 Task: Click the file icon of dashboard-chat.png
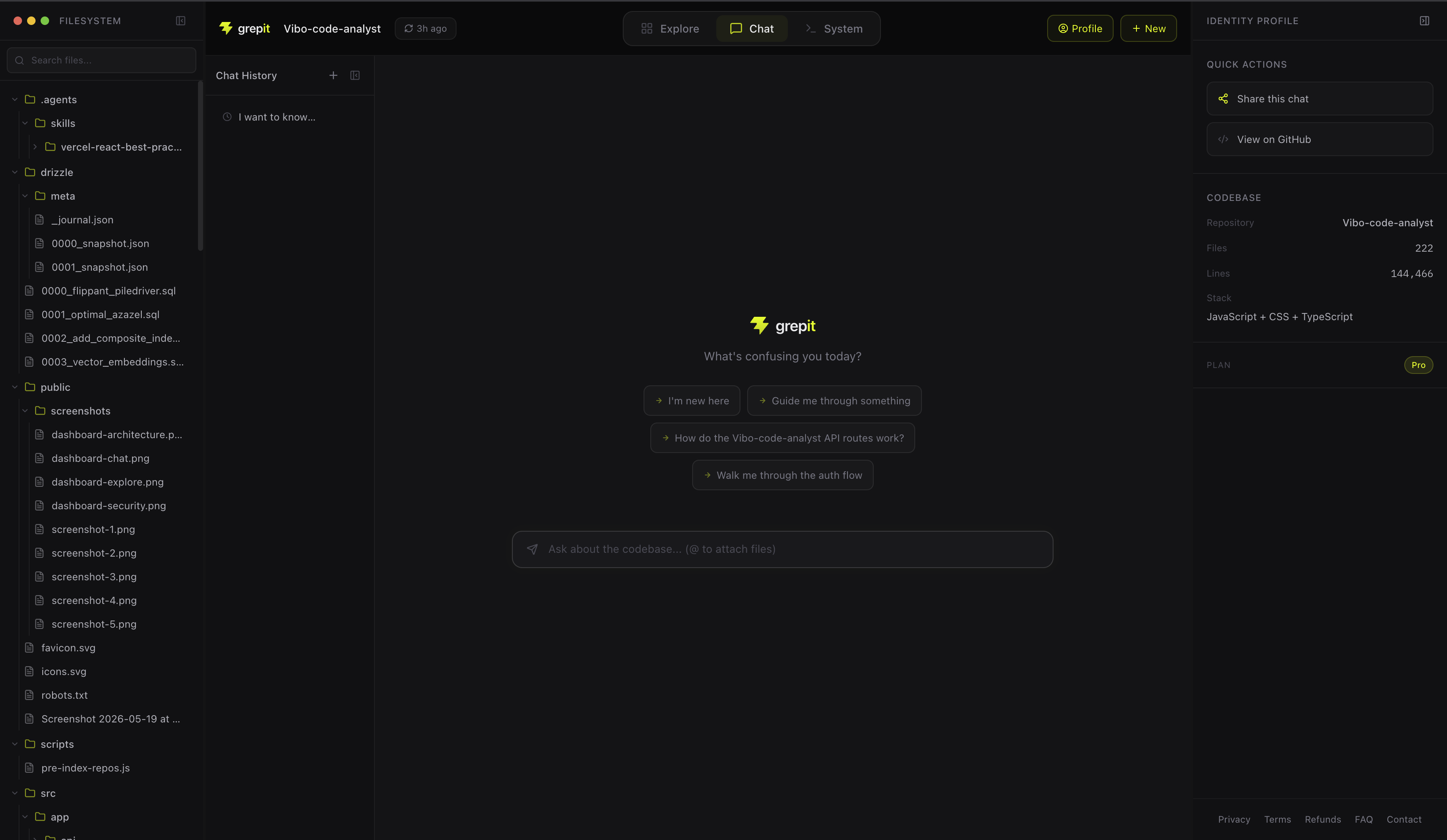40,458
